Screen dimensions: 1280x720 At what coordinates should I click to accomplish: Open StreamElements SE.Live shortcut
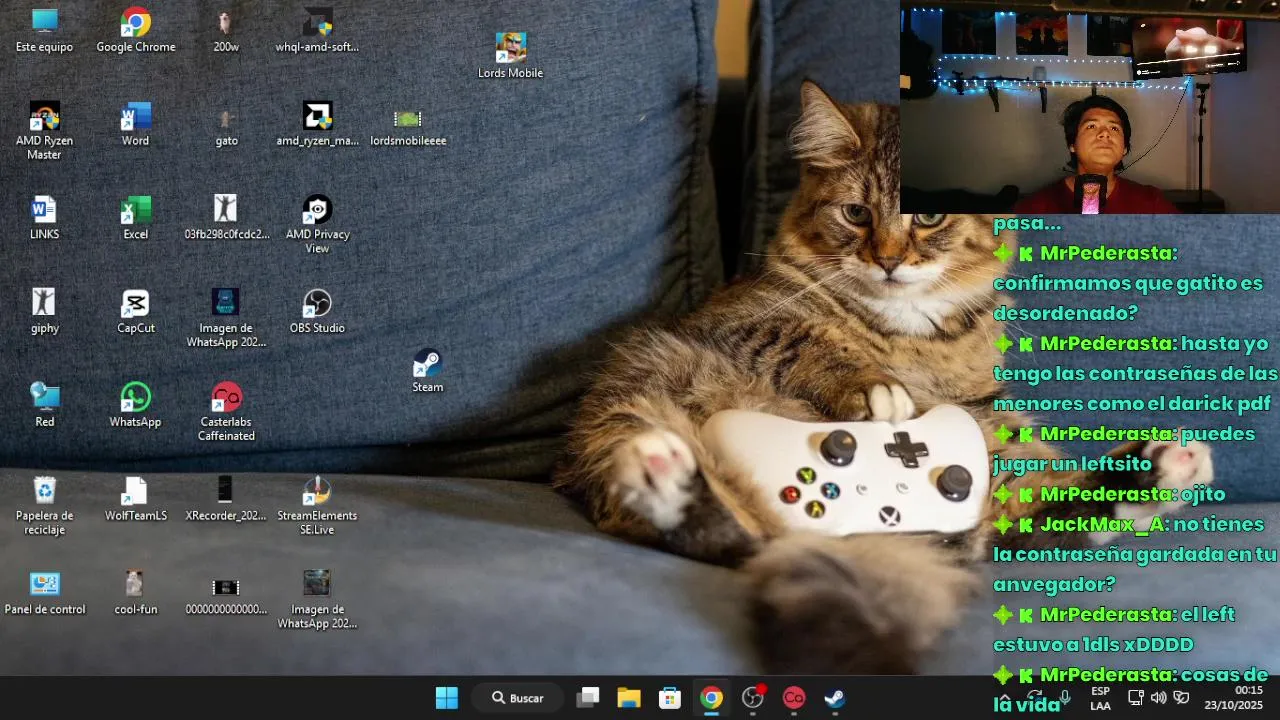pos(317,506)
